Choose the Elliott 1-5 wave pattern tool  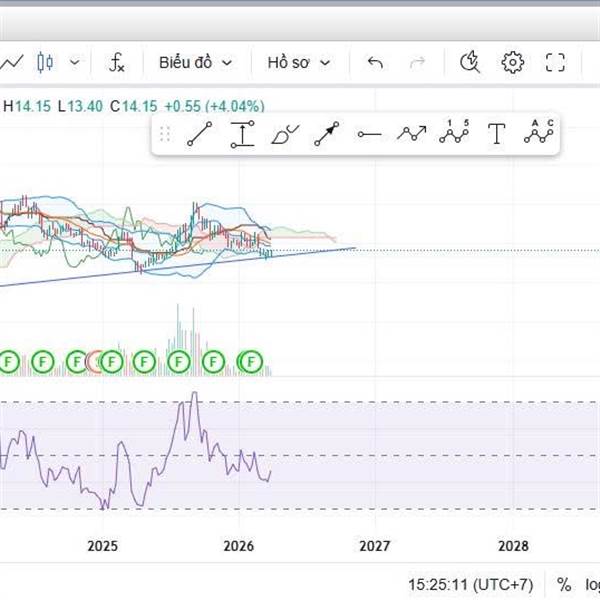pyautogui.click(x=453, y=133)
